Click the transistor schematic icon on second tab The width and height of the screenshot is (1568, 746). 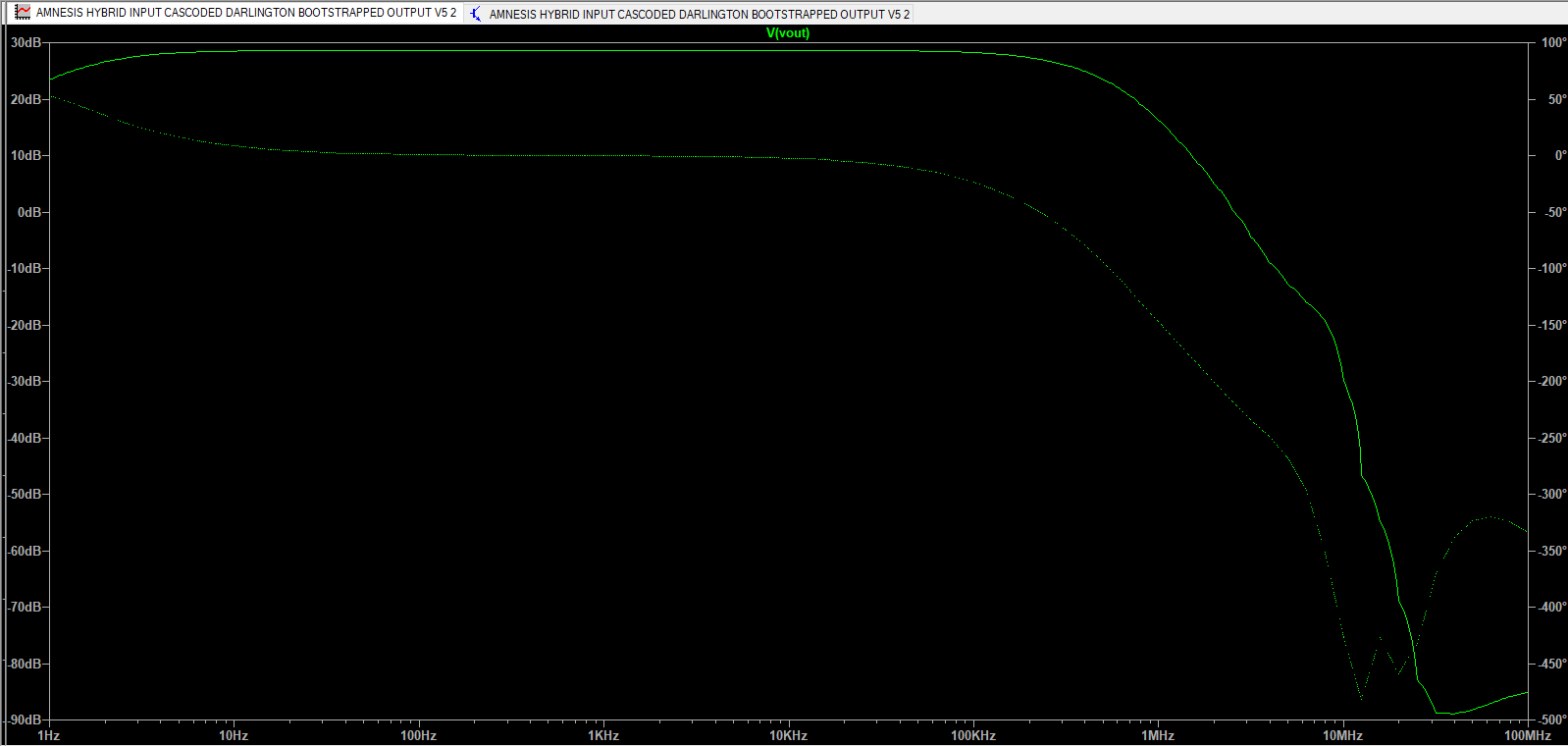pyautogui.click(x=476, y=14)
